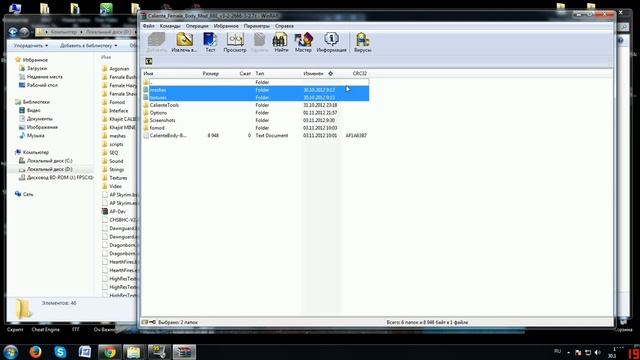640x360 pixels.
Task: Open the Просмотр view tool
Action: [235, 42]
